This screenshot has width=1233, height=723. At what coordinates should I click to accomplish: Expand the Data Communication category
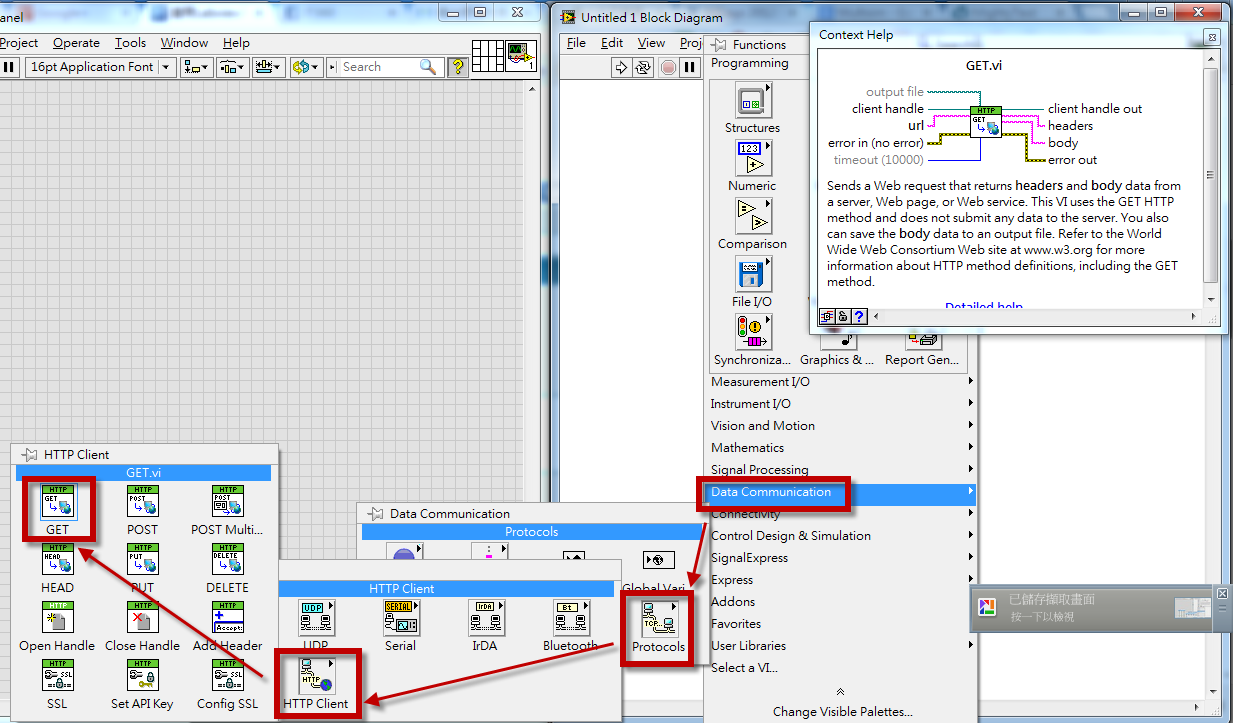click(773, 492)
